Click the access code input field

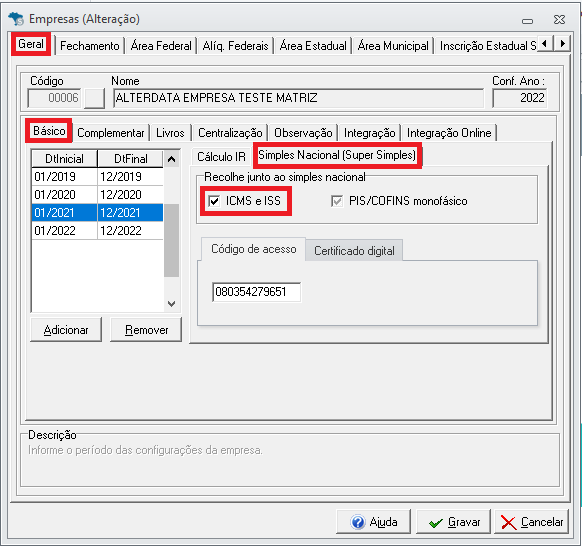click(x=257, y=292)
